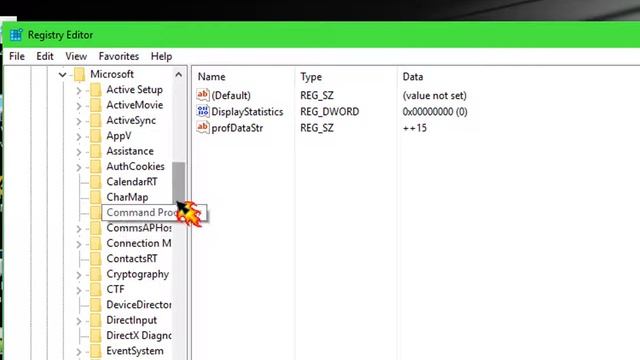Screen dimensions: 640x360
Task: Collapse the Microsoft key
Action: [x=62, y=75]
